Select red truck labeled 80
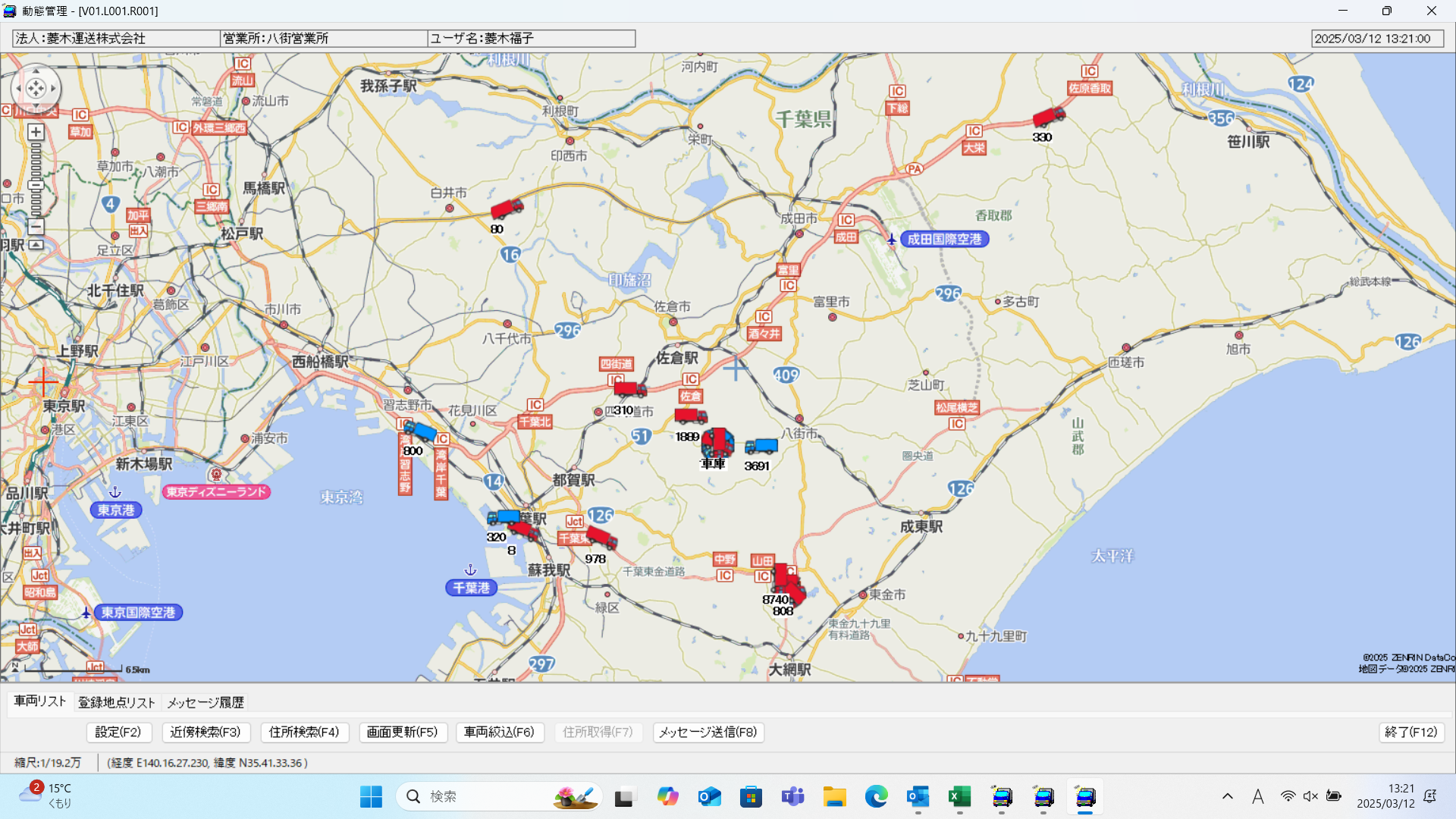The image size is (1456, 819). tap(507, 209)
